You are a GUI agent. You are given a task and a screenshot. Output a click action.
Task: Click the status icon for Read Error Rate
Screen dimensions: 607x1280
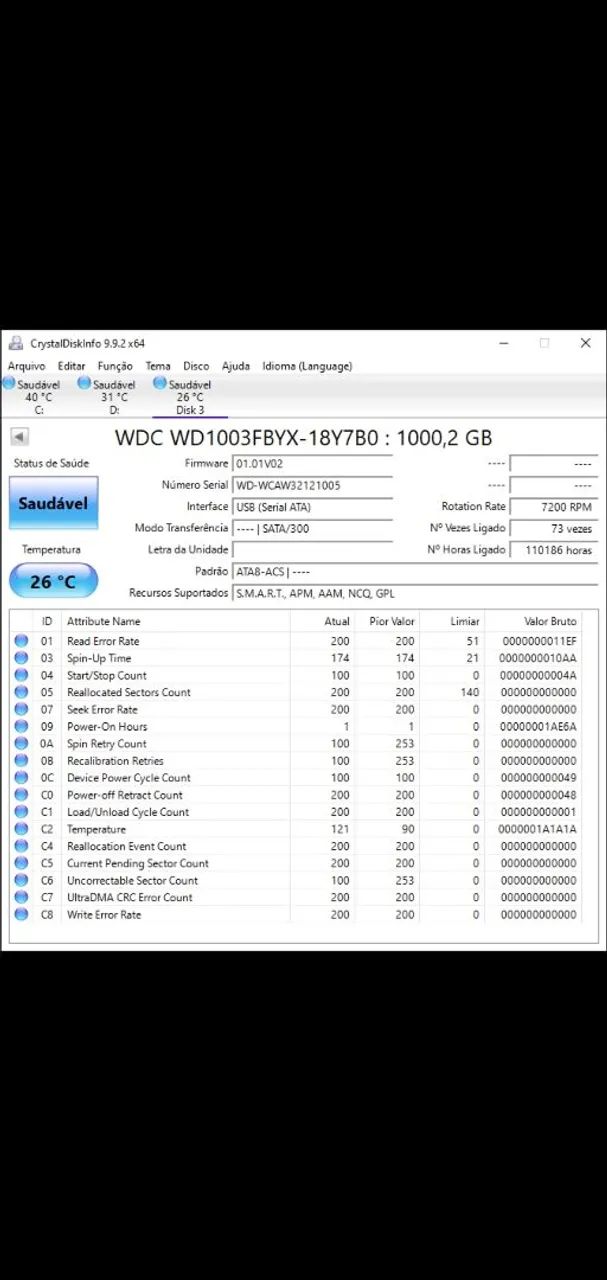[x=21, y=641]
